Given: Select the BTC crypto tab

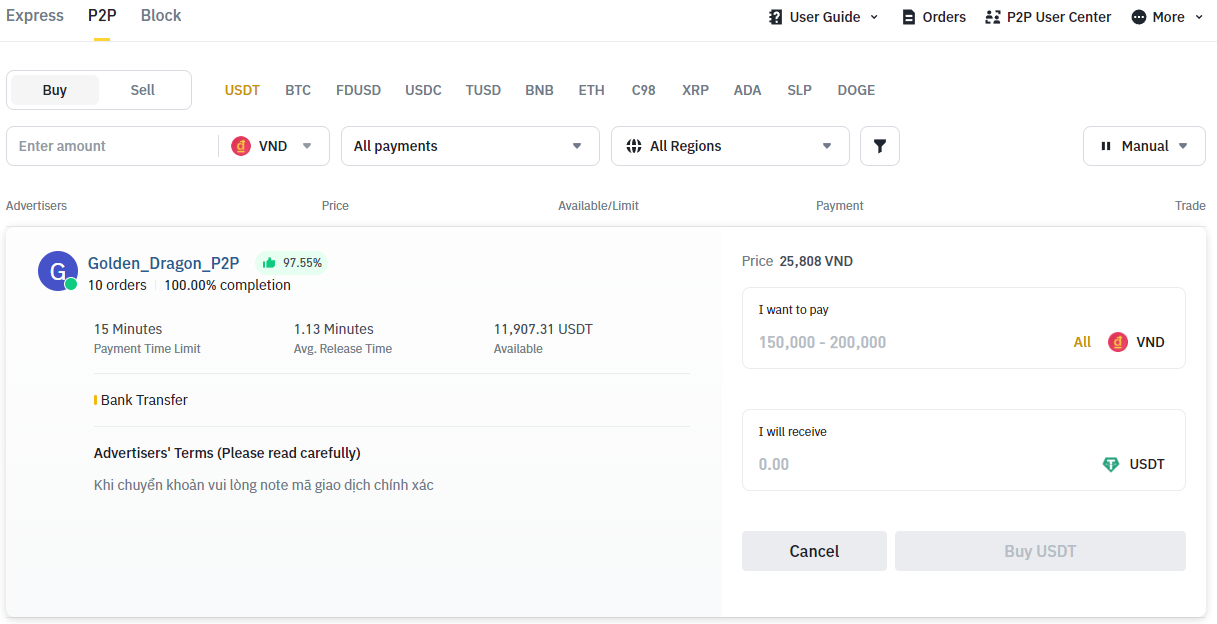Looking at the screenshot, I should pos(298,90).
